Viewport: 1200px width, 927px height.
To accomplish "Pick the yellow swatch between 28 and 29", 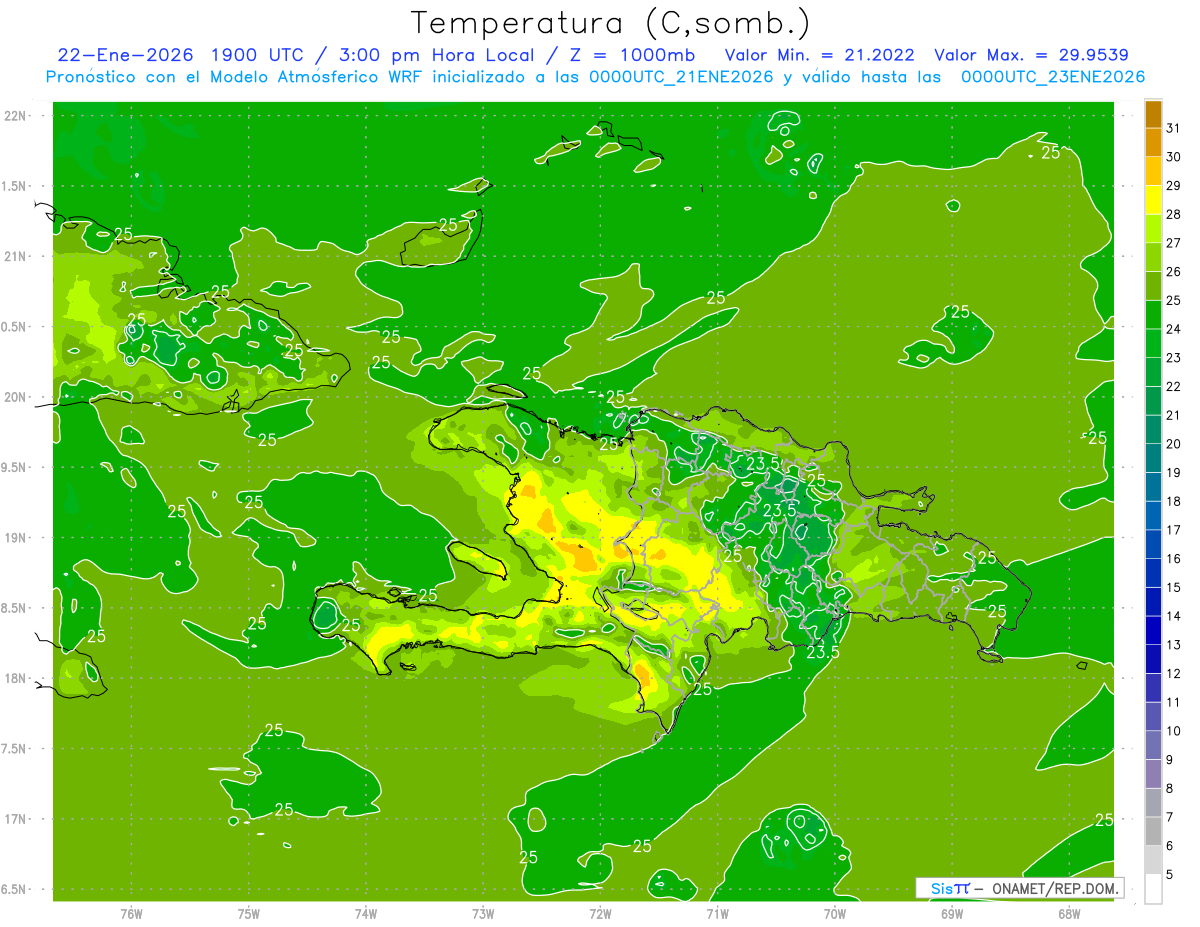I will pyautogui.click(x=1153, y=200).
